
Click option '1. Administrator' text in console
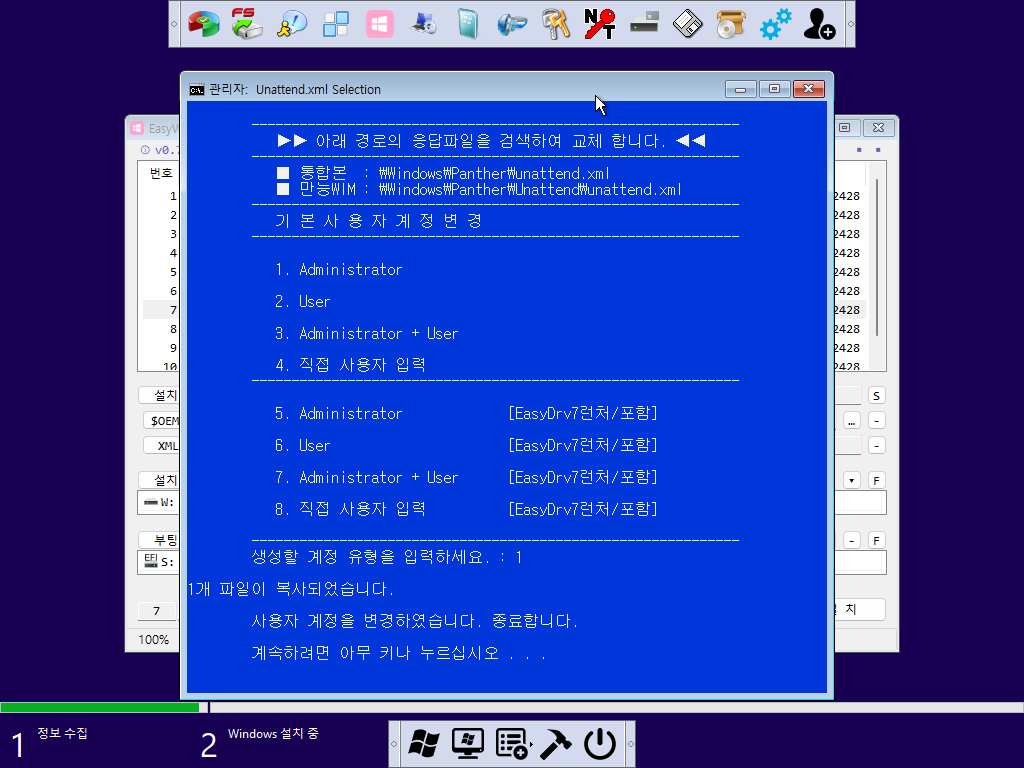click(338, 270)
